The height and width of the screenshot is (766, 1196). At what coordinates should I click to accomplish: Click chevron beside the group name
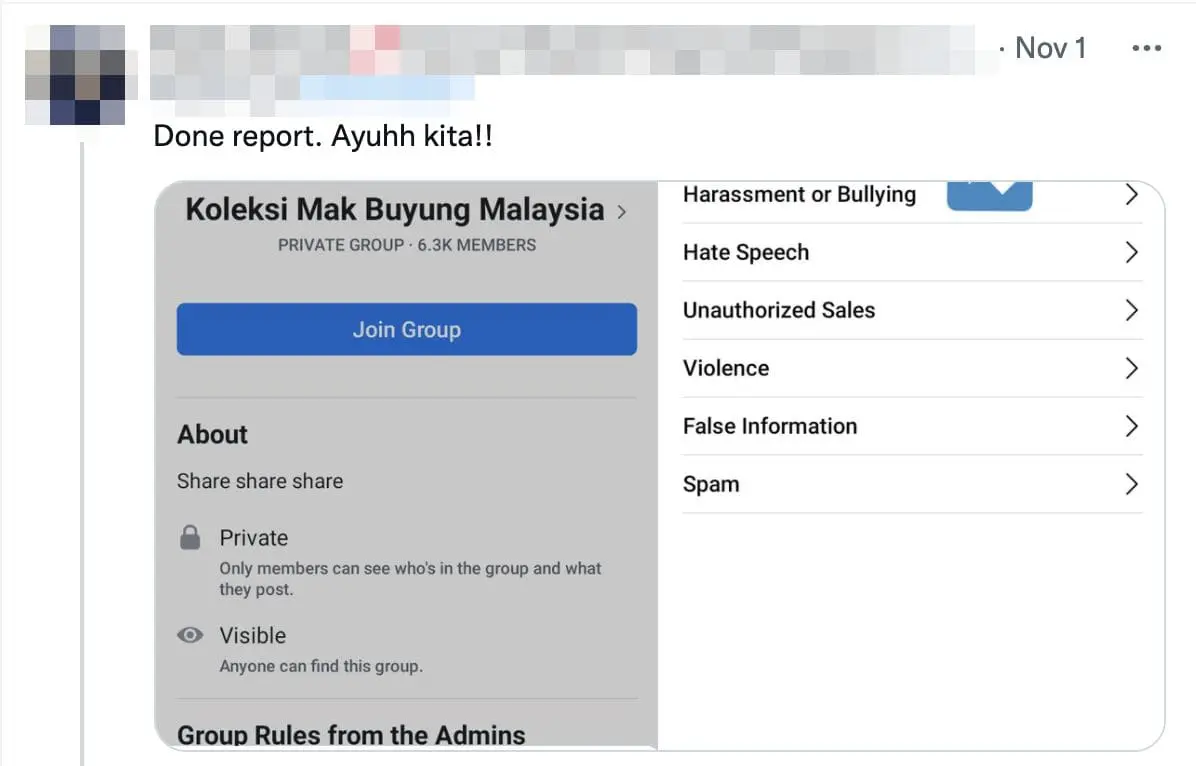(x=622, y=212)
